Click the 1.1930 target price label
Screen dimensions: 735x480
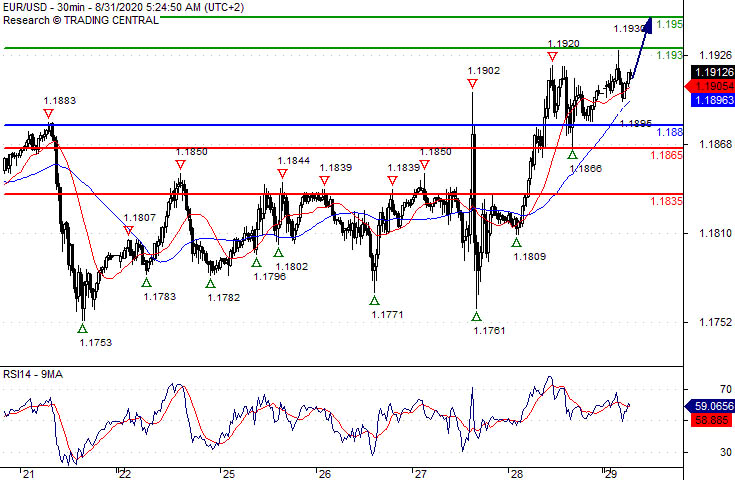click(629, 29)
